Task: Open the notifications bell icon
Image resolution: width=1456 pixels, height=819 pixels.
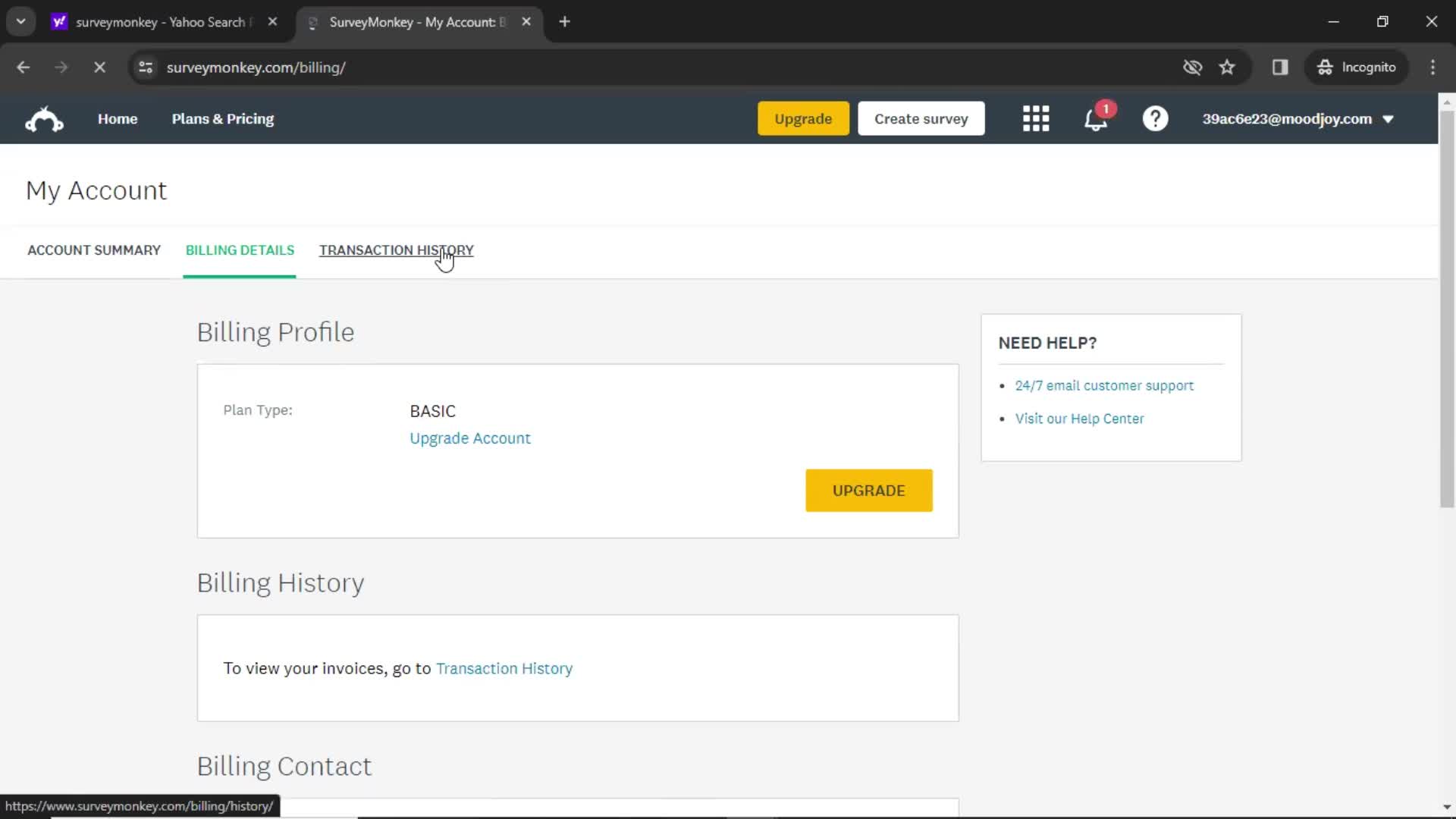Action: coord(1097,119)
